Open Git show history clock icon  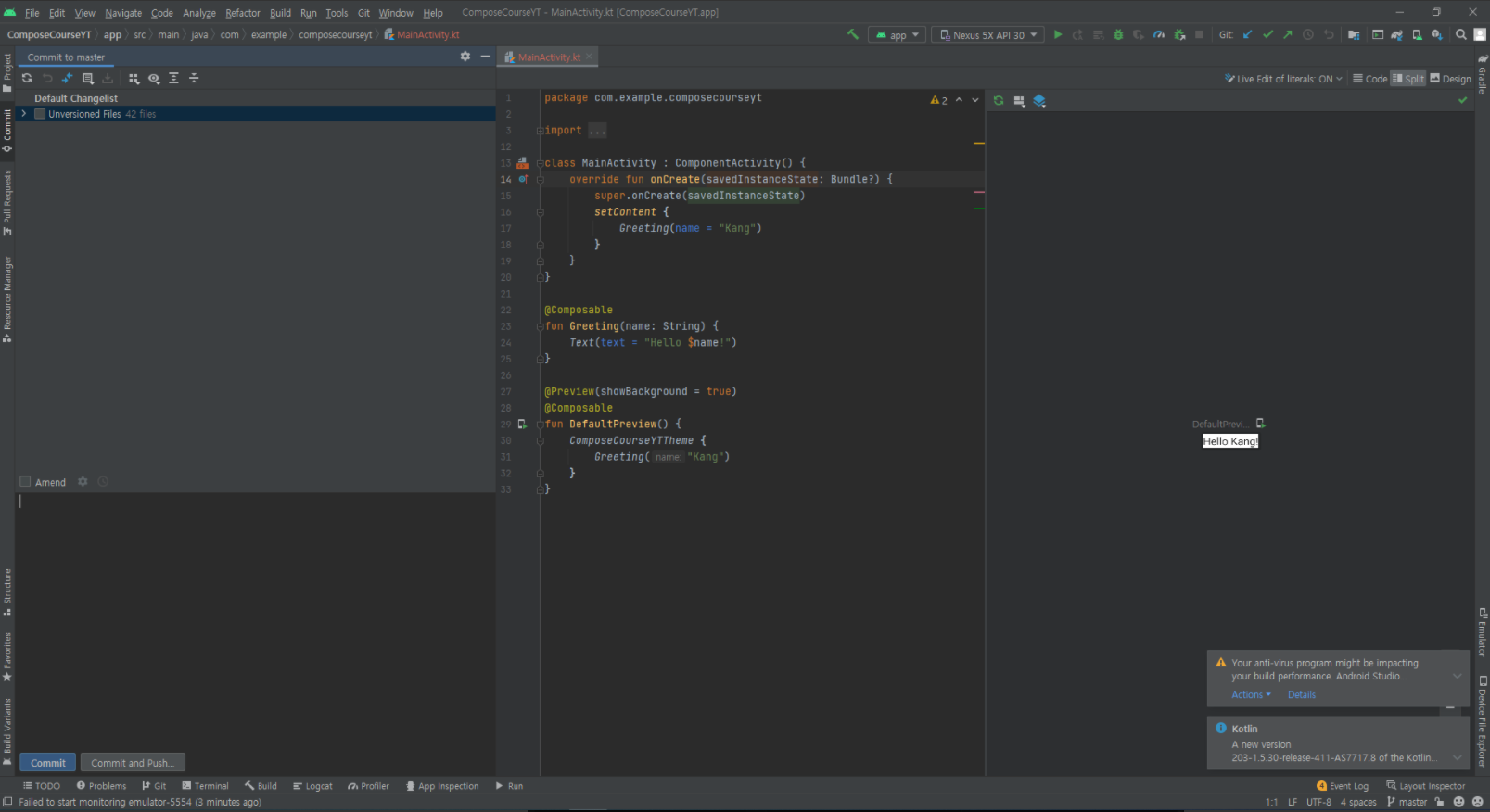(1308, 34)
